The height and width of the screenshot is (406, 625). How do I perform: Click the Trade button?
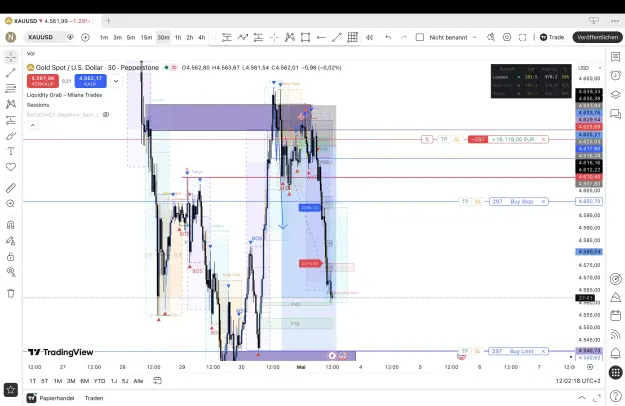[x=552, y=37]
